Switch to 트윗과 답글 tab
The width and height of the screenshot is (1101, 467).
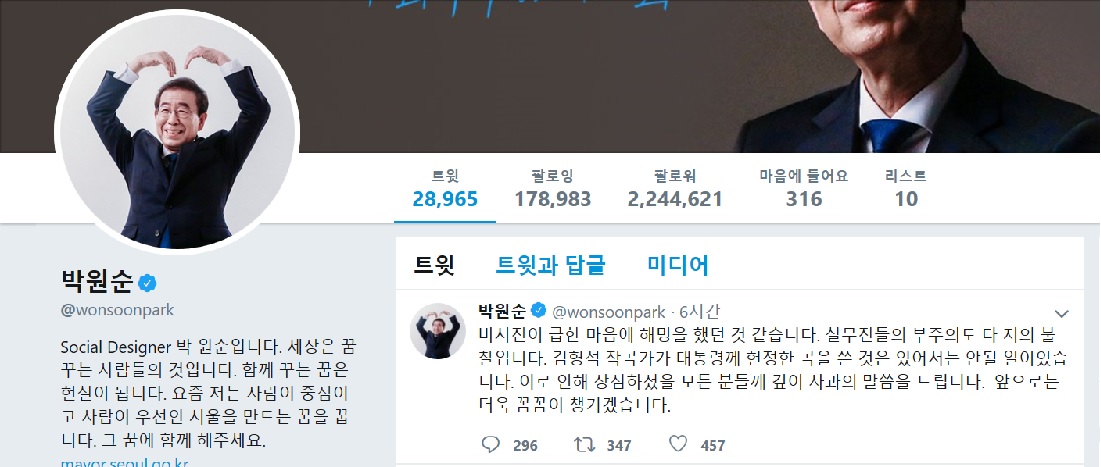[550, 265]
